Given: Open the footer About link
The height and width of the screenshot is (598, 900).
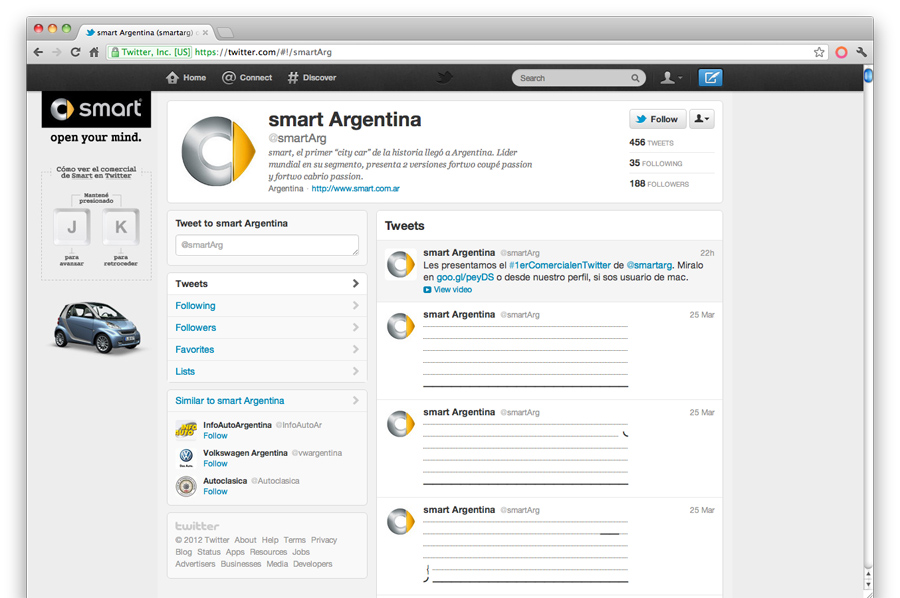Looking at the screenshot, I should pos(245,540).
